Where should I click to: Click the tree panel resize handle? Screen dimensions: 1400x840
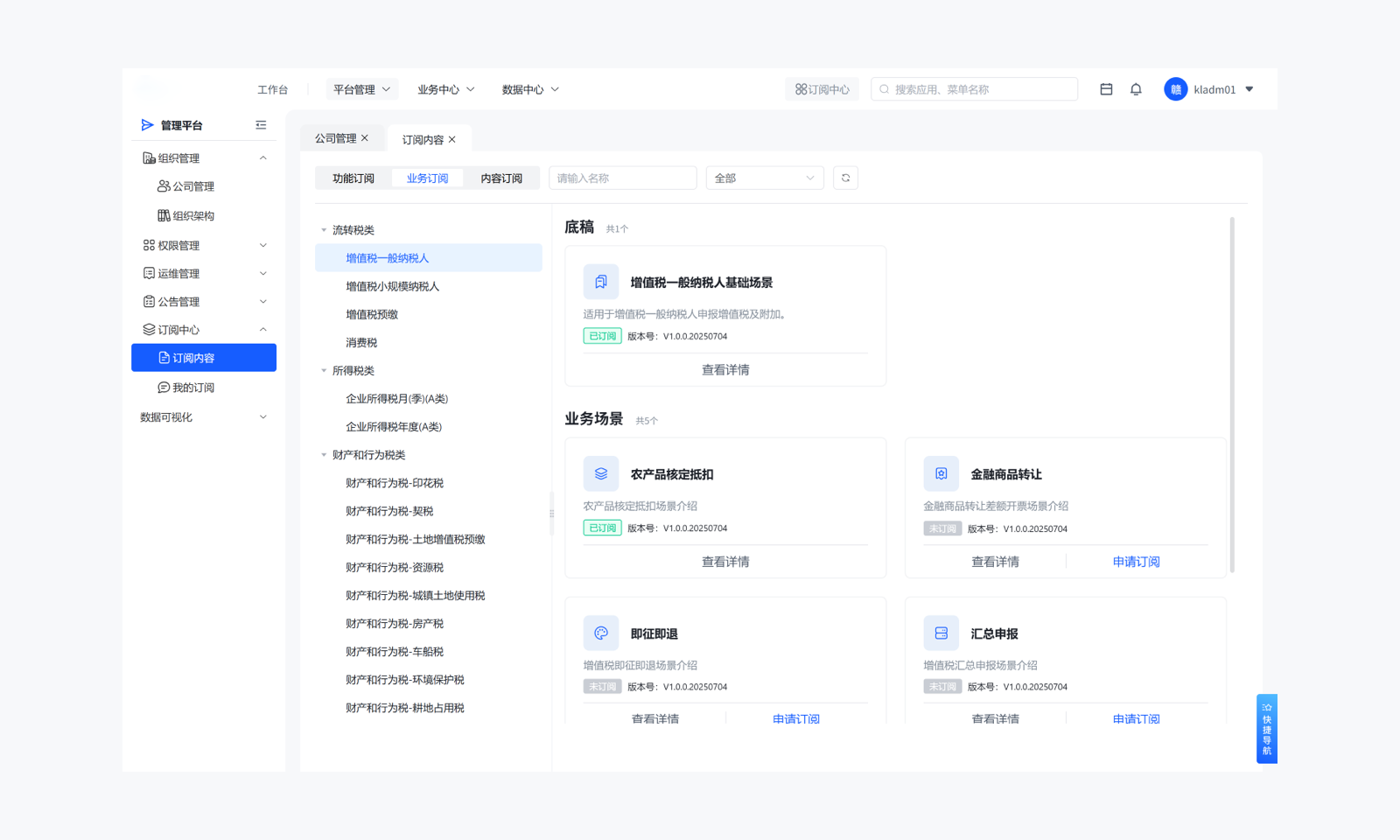(x=551, y=514)
